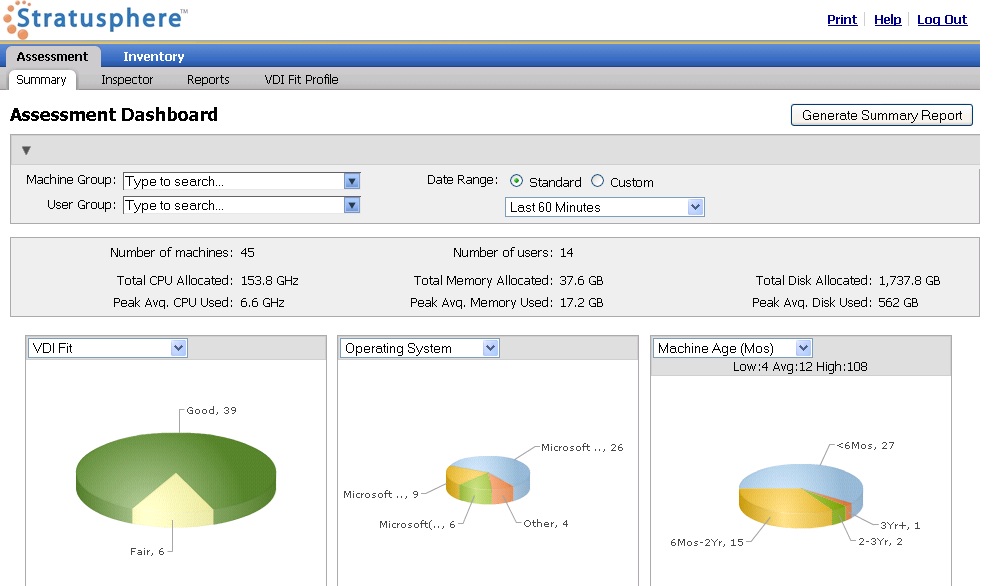Focus the Machine Group search field

(x=234, y=181)
